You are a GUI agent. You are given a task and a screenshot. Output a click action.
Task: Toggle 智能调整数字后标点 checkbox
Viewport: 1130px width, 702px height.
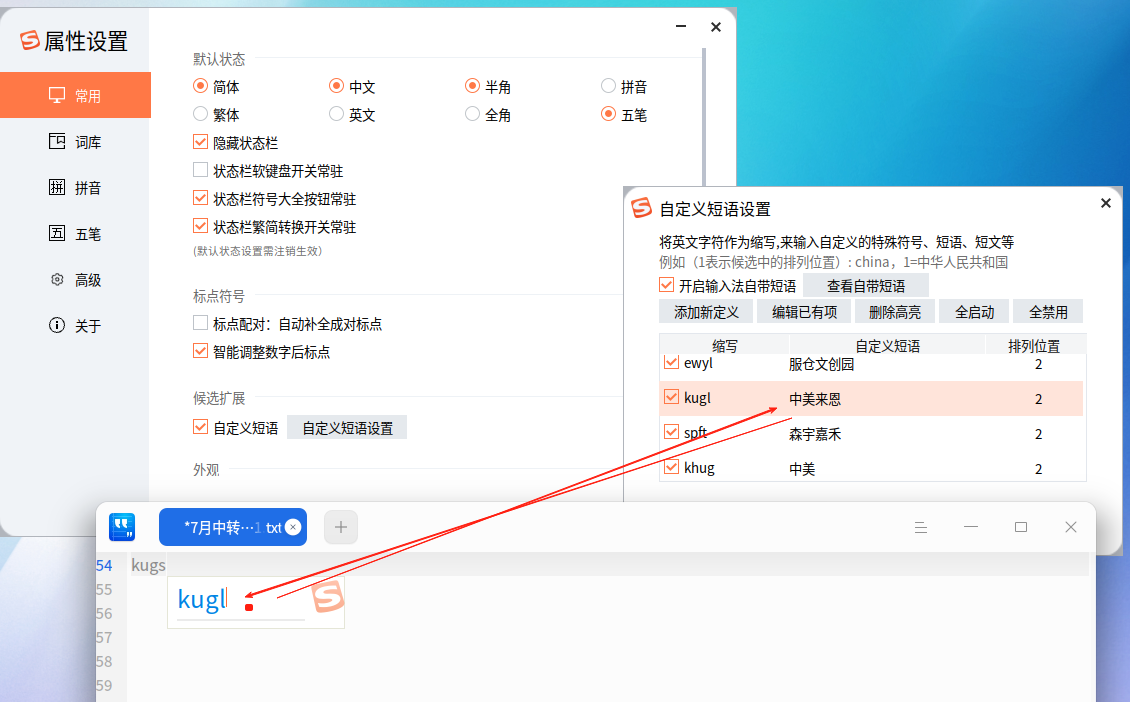pos(200,351)
